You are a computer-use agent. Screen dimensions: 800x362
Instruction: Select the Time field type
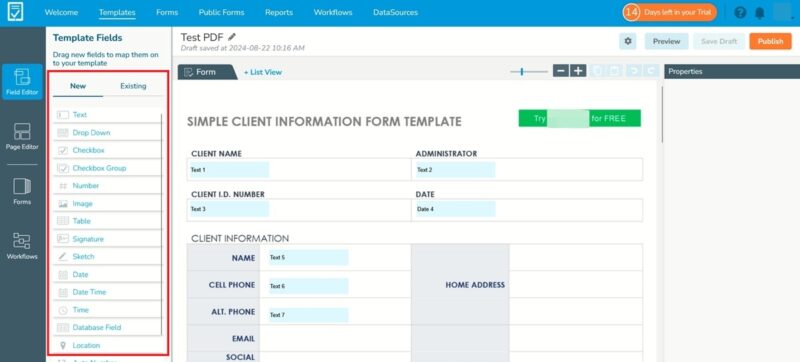point(107,310)
